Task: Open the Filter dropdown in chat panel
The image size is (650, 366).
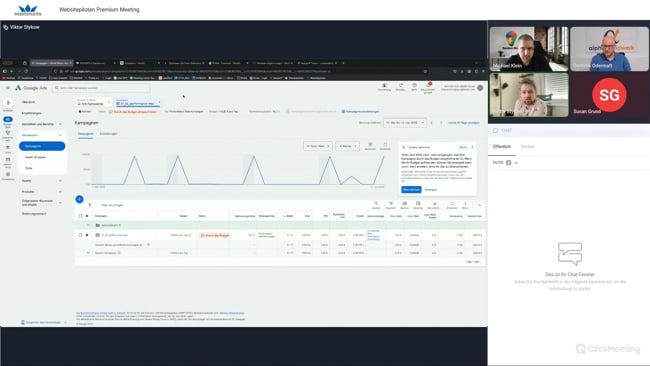Action: tap(505, 163)
